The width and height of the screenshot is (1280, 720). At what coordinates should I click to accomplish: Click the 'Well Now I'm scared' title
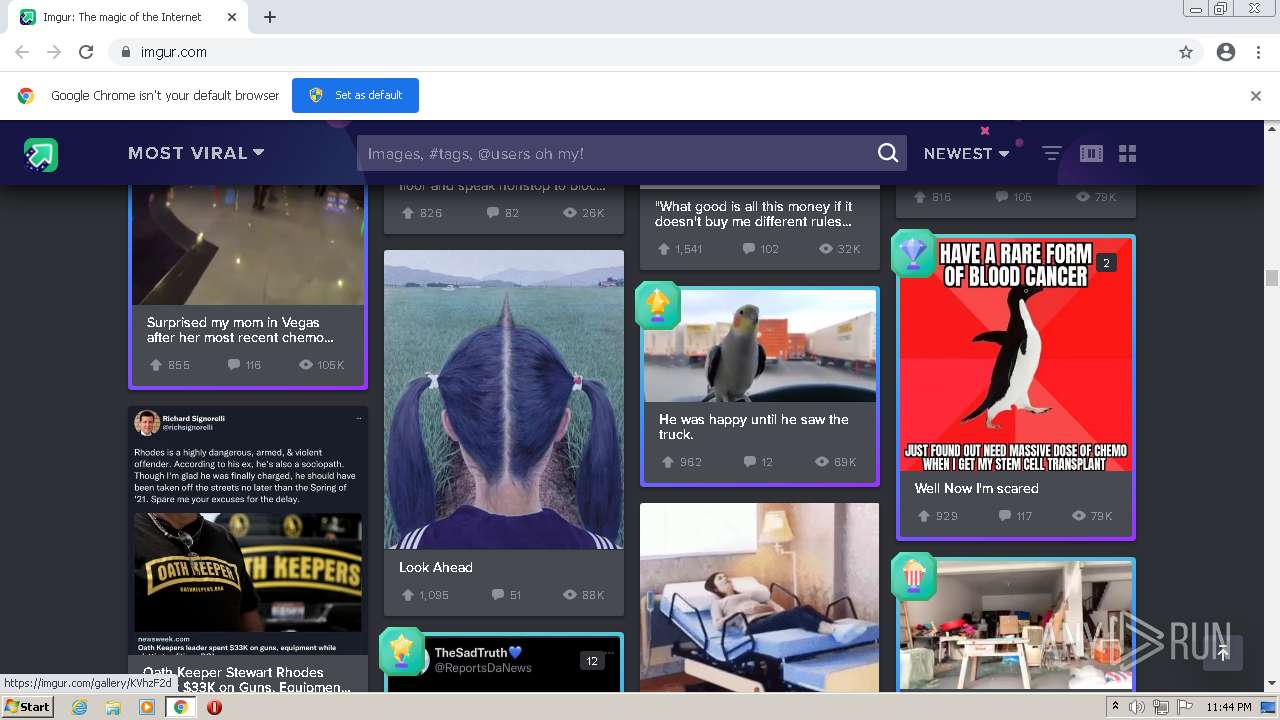(x=976, y=488)
